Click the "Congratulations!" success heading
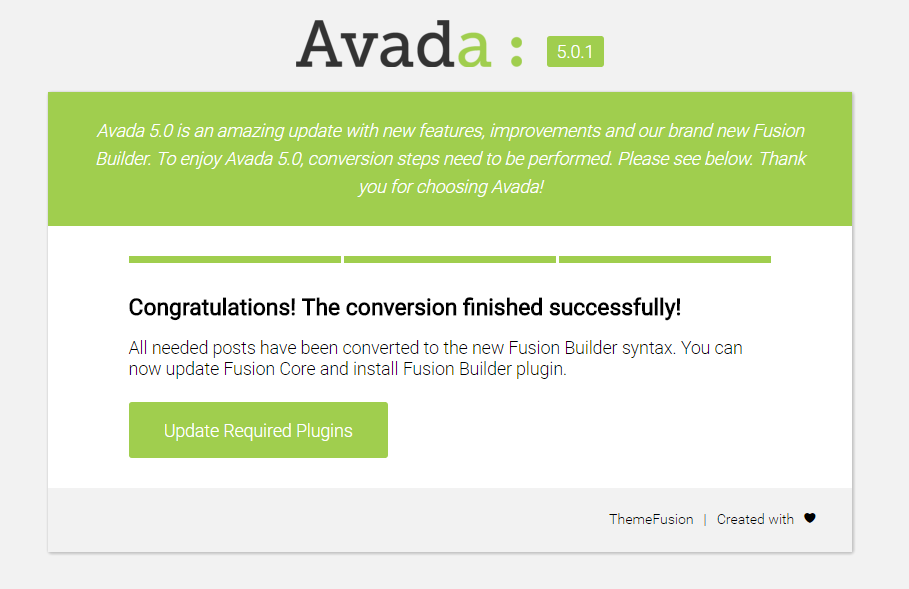Image resolution: width=909 pixels, height=589 pixels. [405, 307]
